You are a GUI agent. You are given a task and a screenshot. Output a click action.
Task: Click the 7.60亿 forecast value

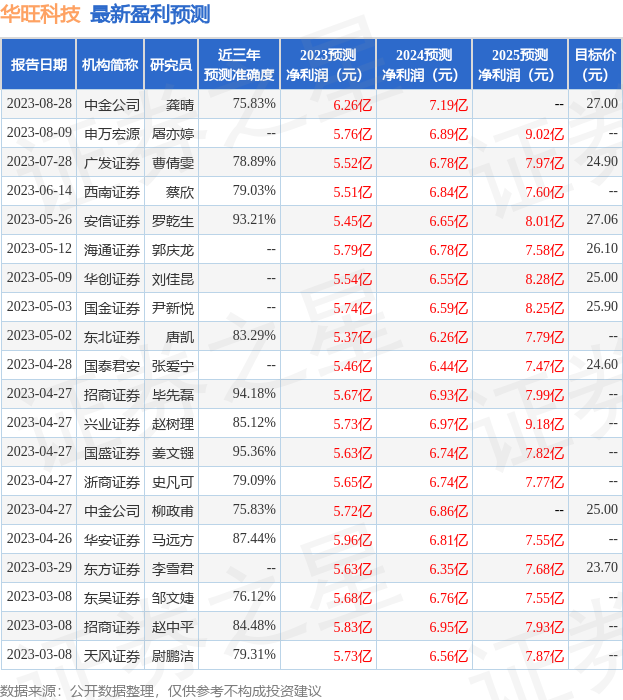pyautogui.click(x=544, y=192)
